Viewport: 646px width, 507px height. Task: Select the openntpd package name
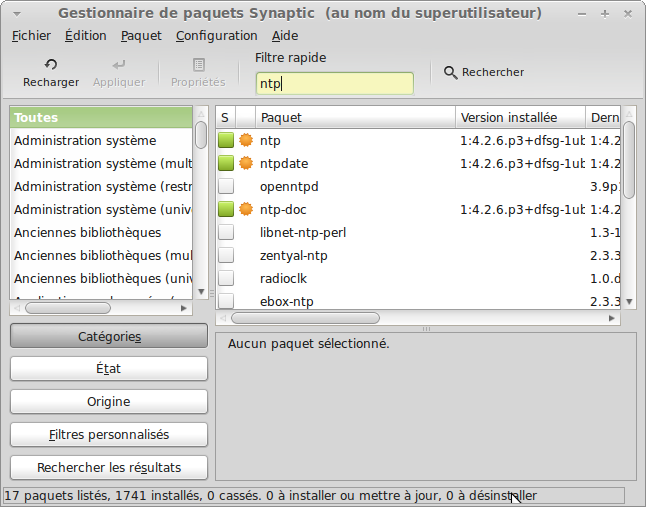(x=289, y=187)
